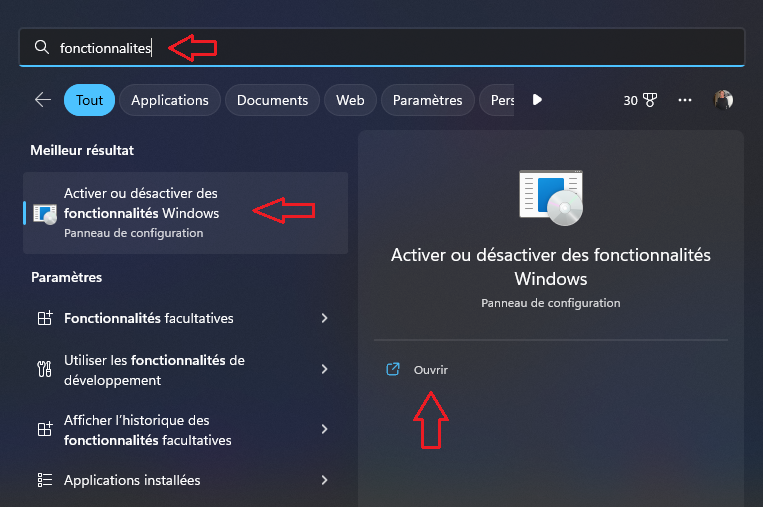Screen dimensions: 763x507
Task: Click the 30 points counter
Action: point(631,100)
